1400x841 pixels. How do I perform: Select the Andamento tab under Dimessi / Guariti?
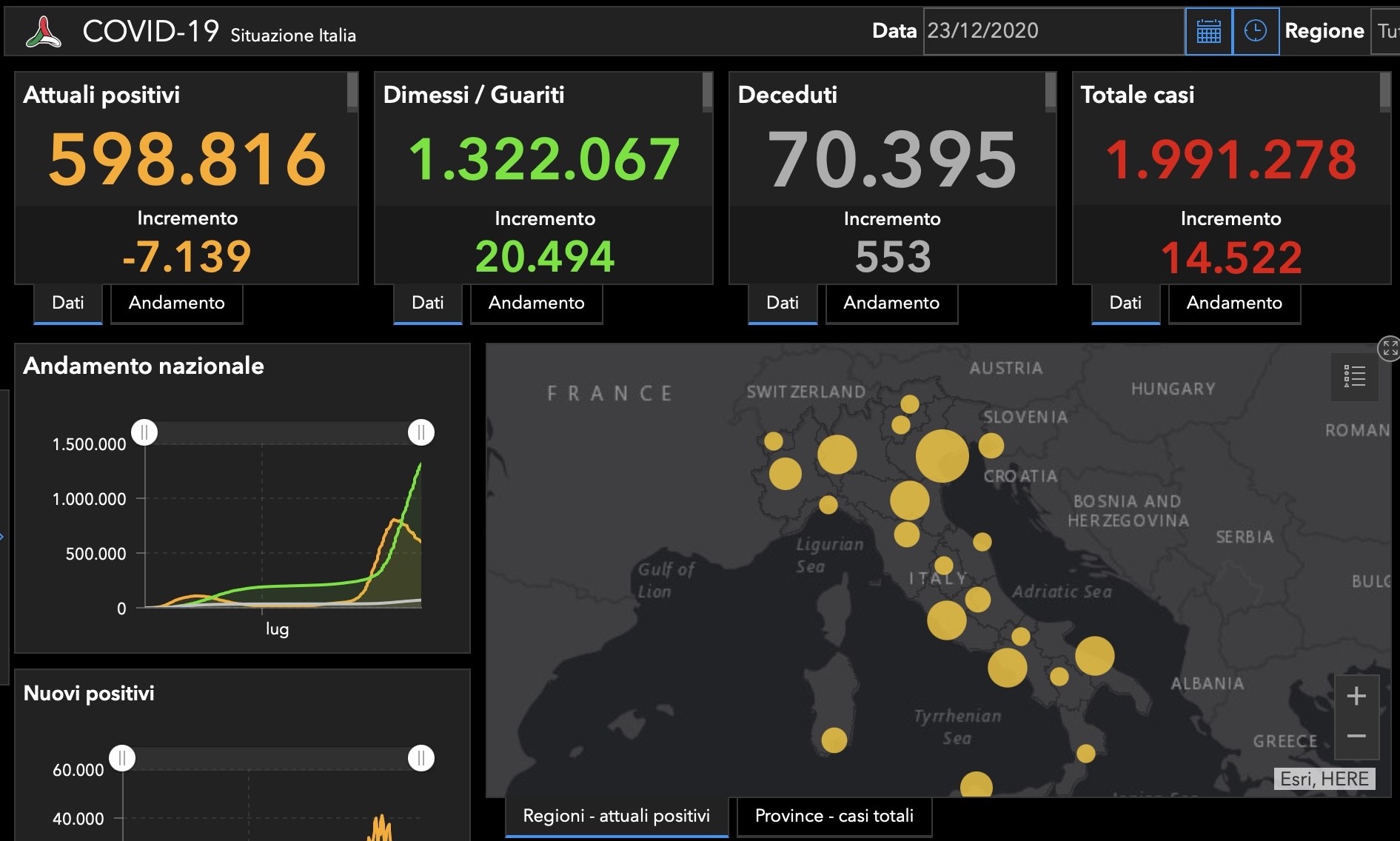(x=537, y=303)
